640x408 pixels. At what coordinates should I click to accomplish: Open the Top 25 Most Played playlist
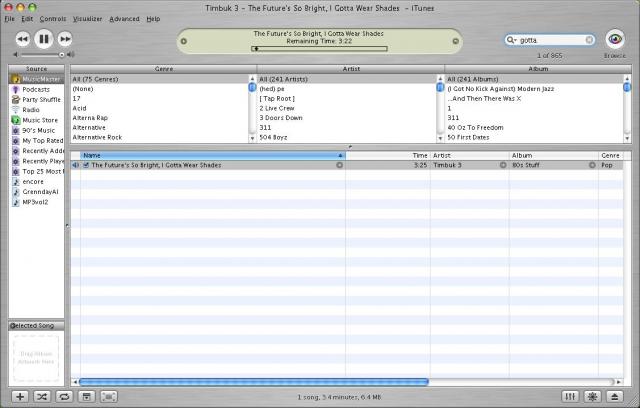point(36,172)
